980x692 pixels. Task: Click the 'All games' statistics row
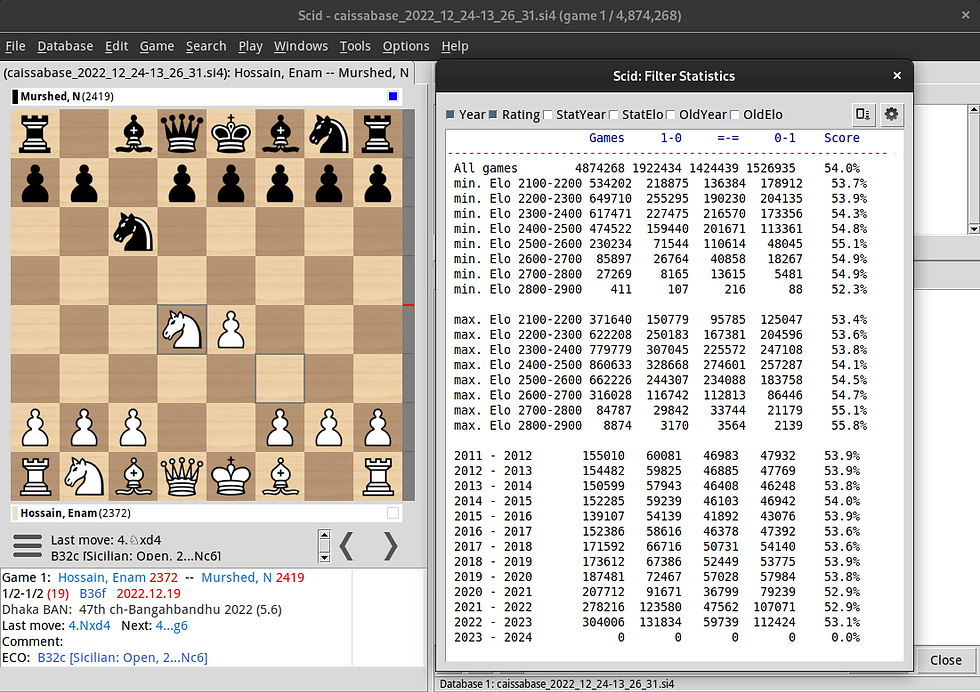(x=657, y=168)
